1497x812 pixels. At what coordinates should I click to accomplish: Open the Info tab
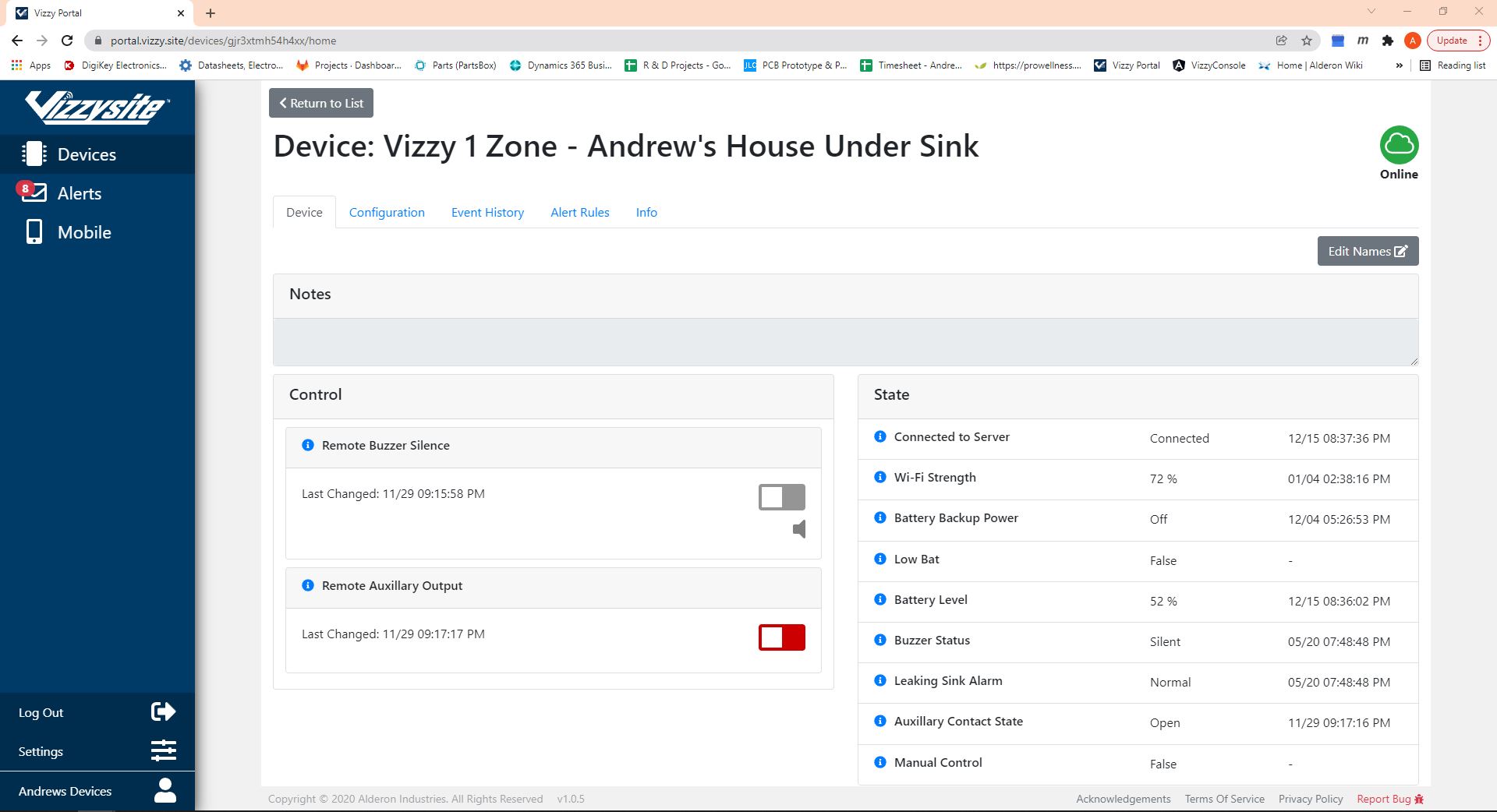tap(646, 212)
